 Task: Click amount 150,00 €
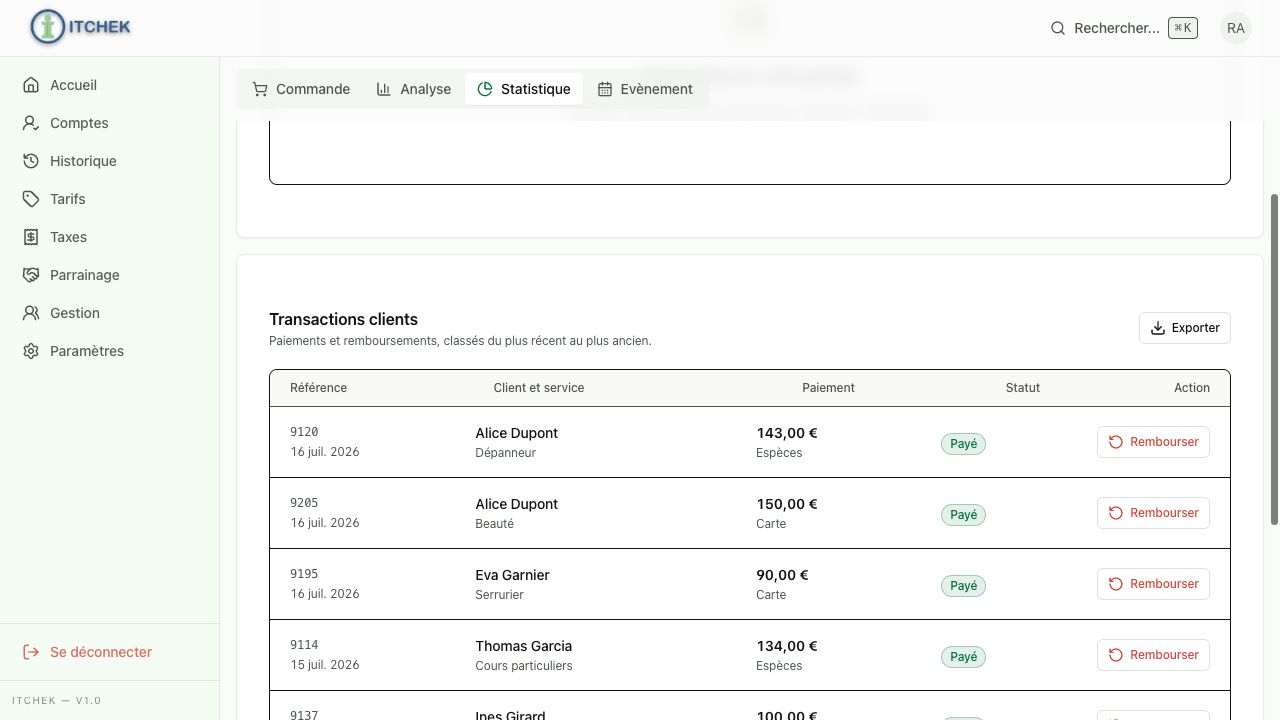(x=787, y=504)
